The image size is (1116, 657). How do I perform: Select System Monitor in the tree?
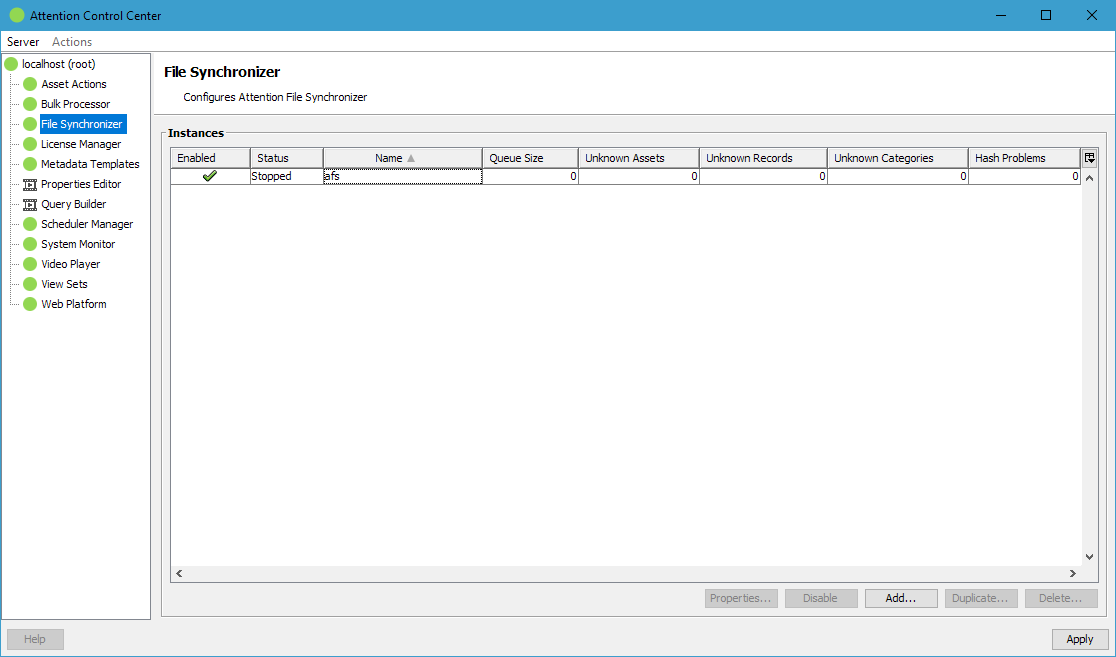tap(78, 243)
